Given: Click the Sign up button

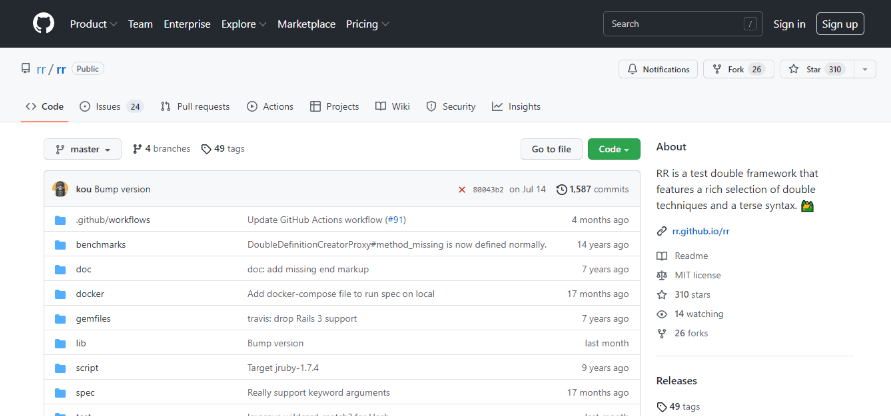Looking at the screenshot, I should tap(840, 24).
